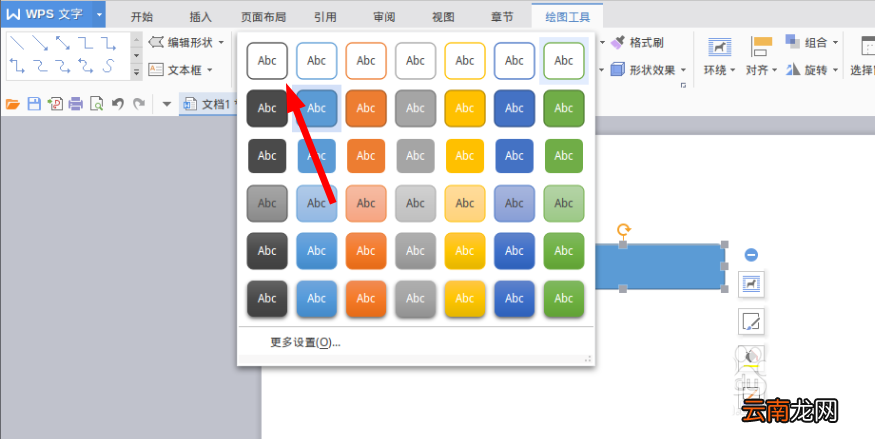Switch to the 插入 tab
The height and width of the screenshot is (439, 875).
[x=201, y=17]
